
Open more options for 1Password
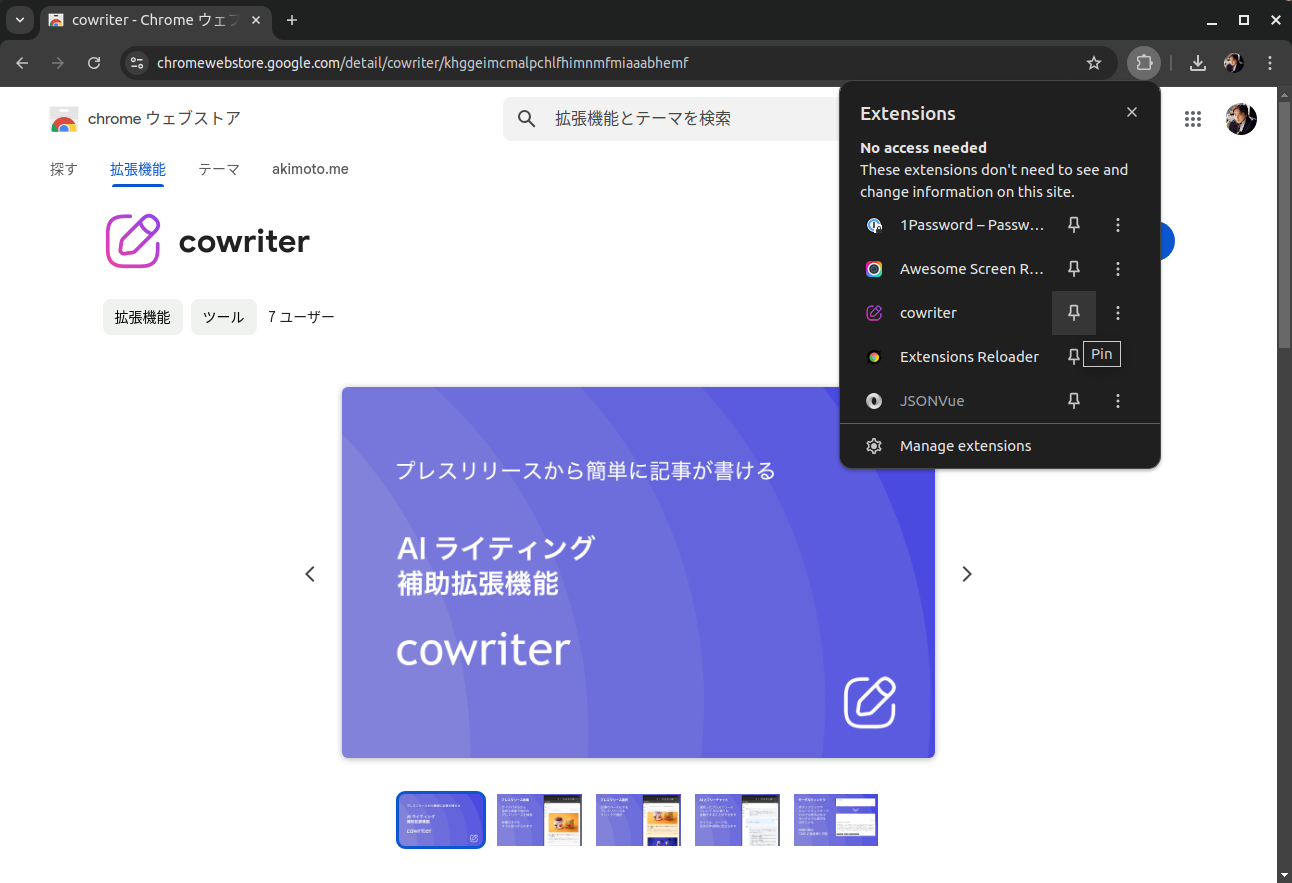click(x=1118, y=225)
